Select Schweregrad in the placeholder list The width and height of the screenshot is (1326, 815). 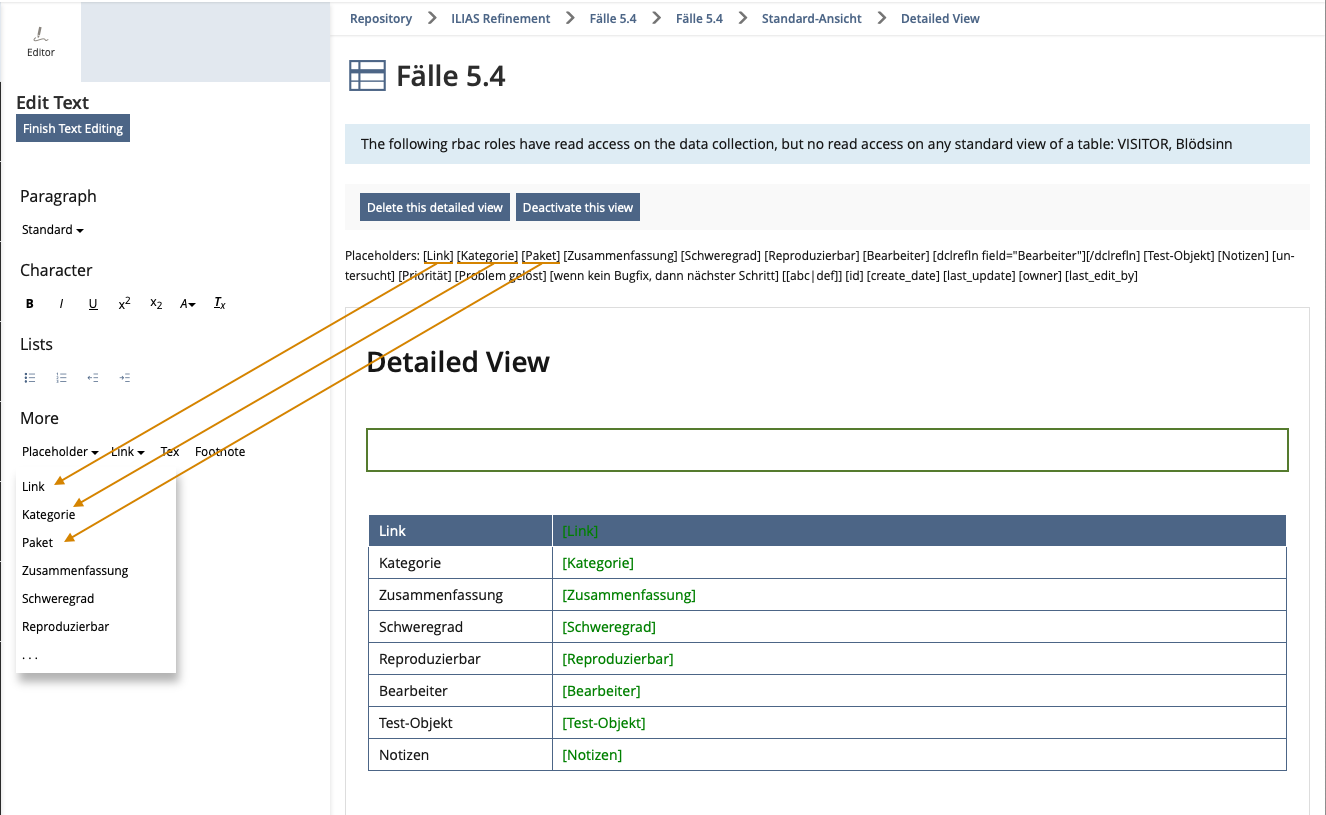coord(58,599)
